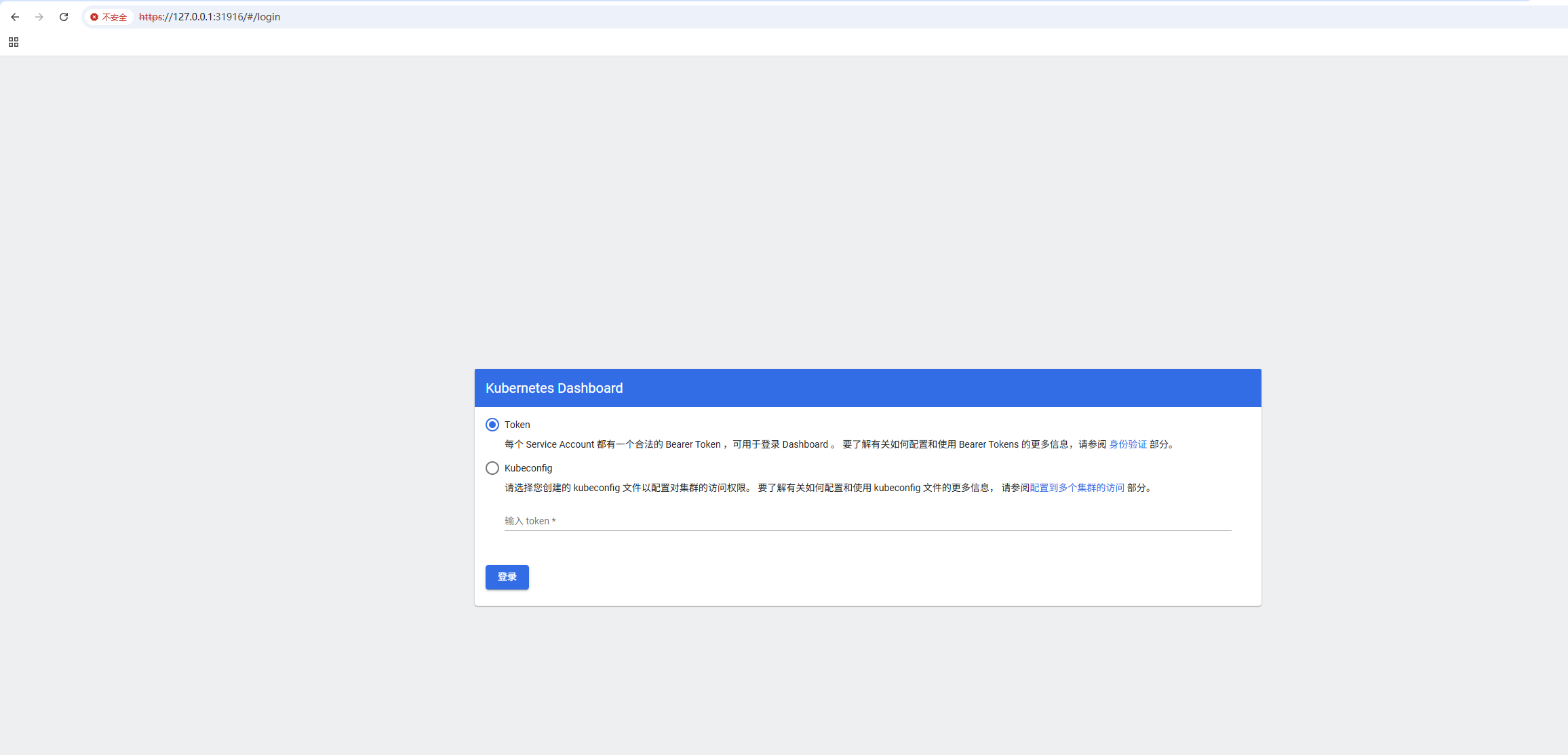Open the apps grid icon in bookmarks bar
Viewport: 1568px width, 755px height.
(14, 42)
